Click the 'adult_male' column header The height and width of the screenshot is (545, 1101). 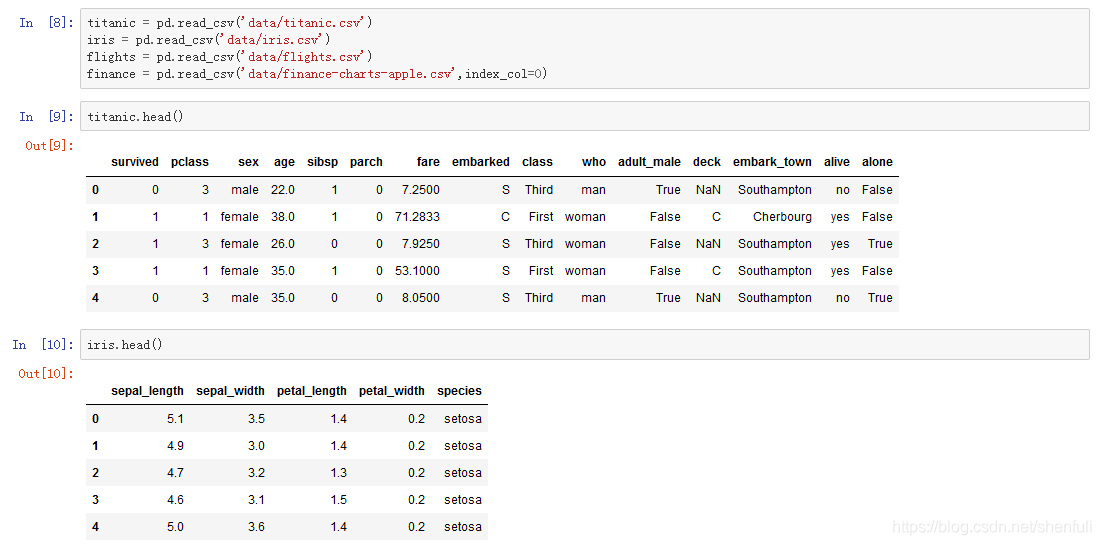click(650, 162)
